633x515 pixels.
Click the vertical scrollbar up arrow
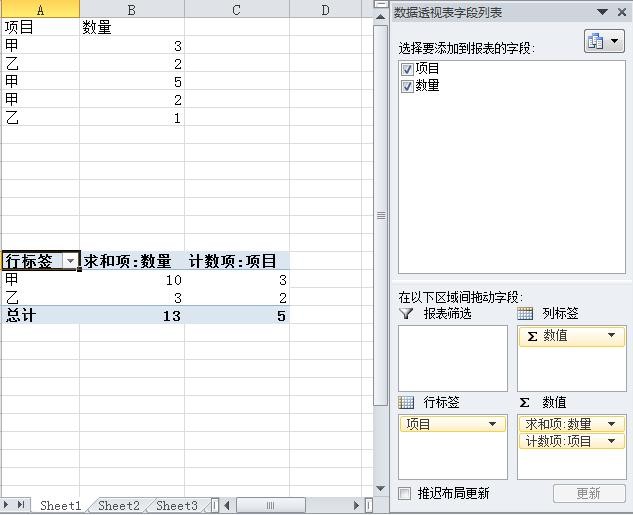pyautogui.click(x=380, y=17)
